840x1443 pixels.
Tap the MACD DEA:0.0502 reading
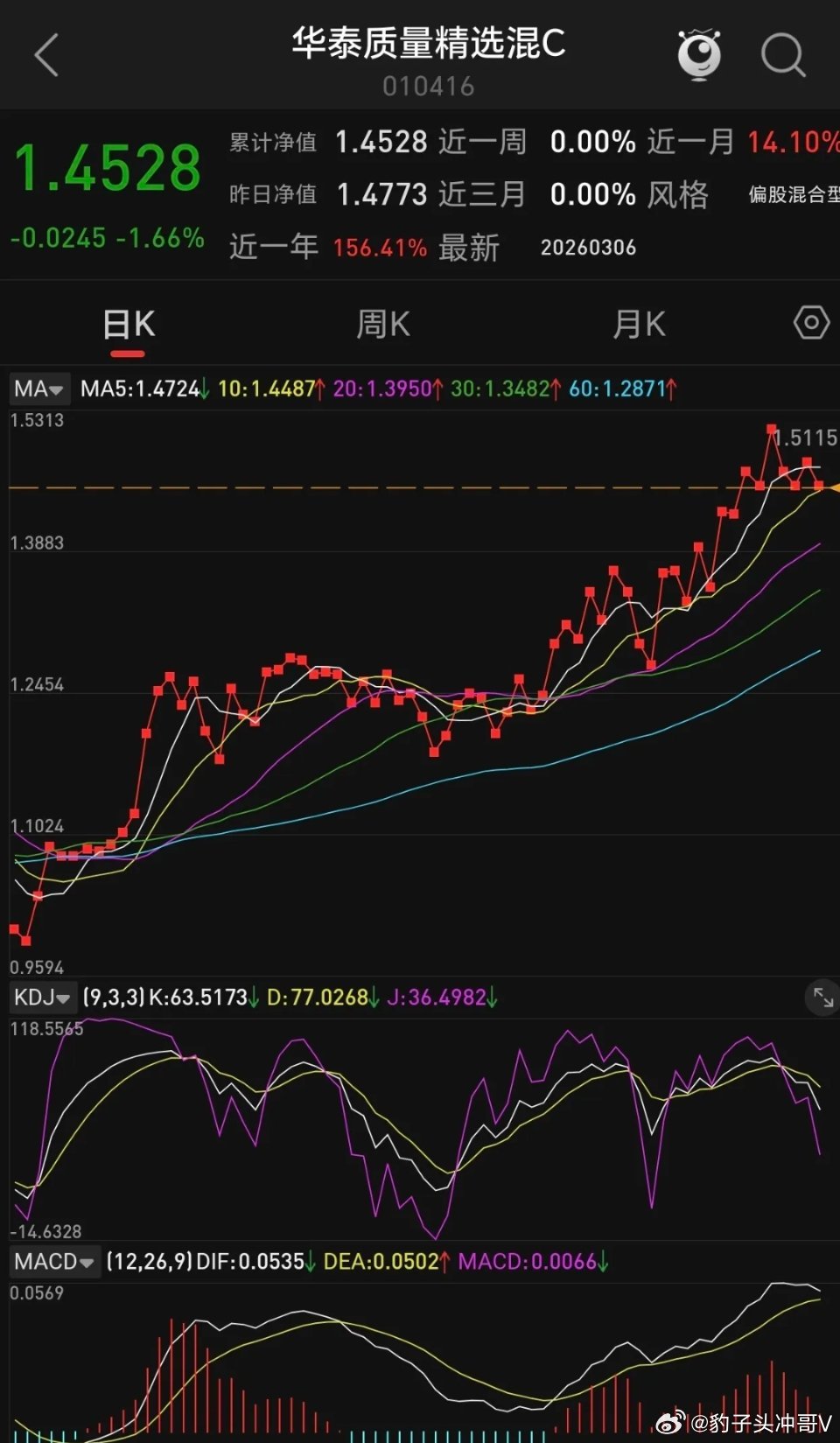pyautogui.click(x=381, y=1262)
